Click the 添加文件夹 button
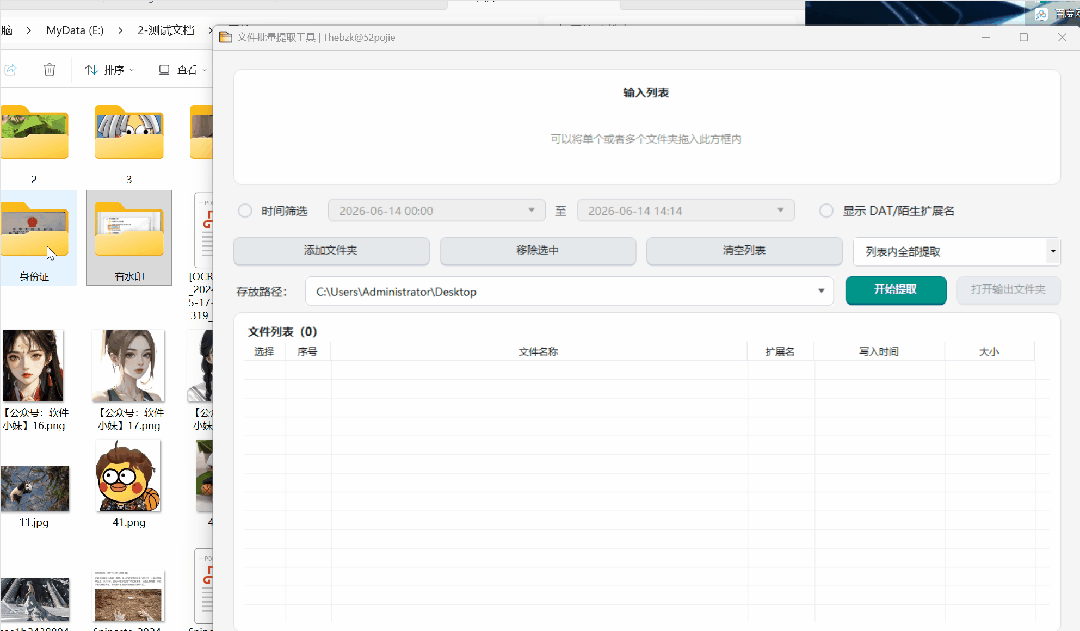Viewport: 1080px width, 631px height. [331, 251]
